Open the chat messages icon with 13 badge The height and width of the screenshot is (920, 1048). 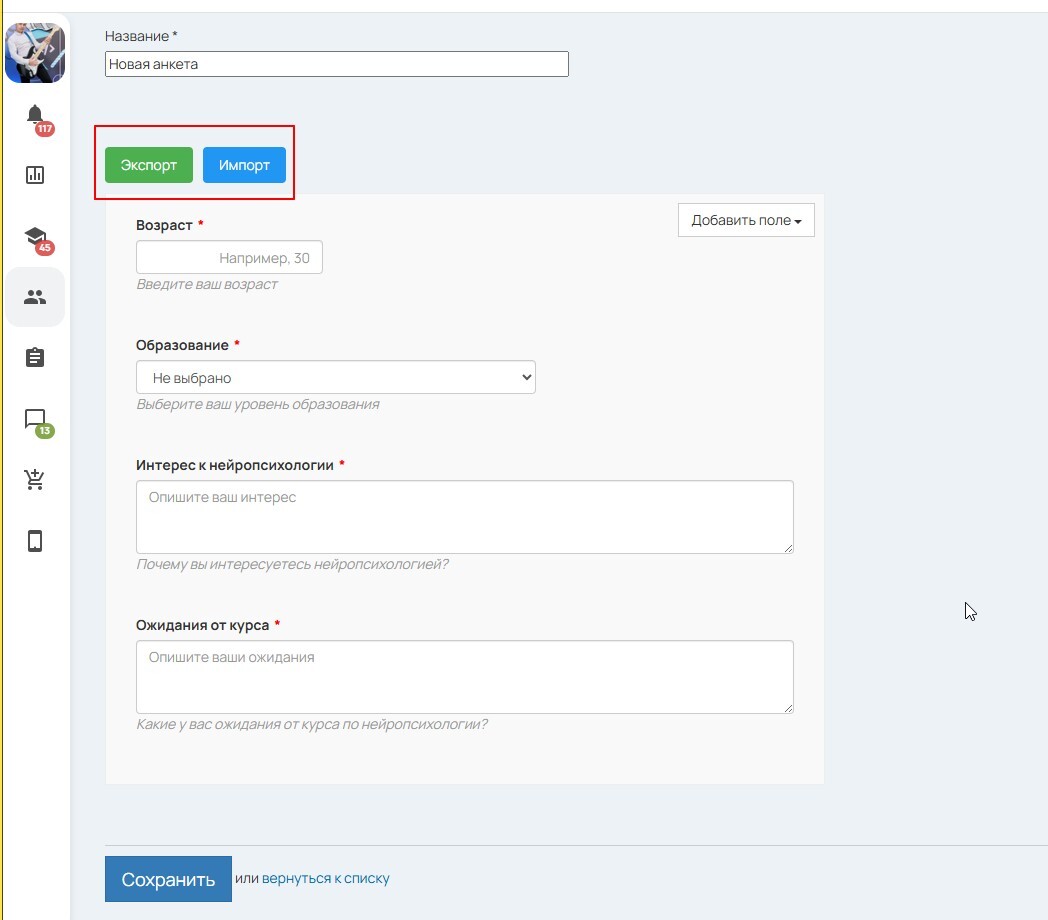(35, 419)
